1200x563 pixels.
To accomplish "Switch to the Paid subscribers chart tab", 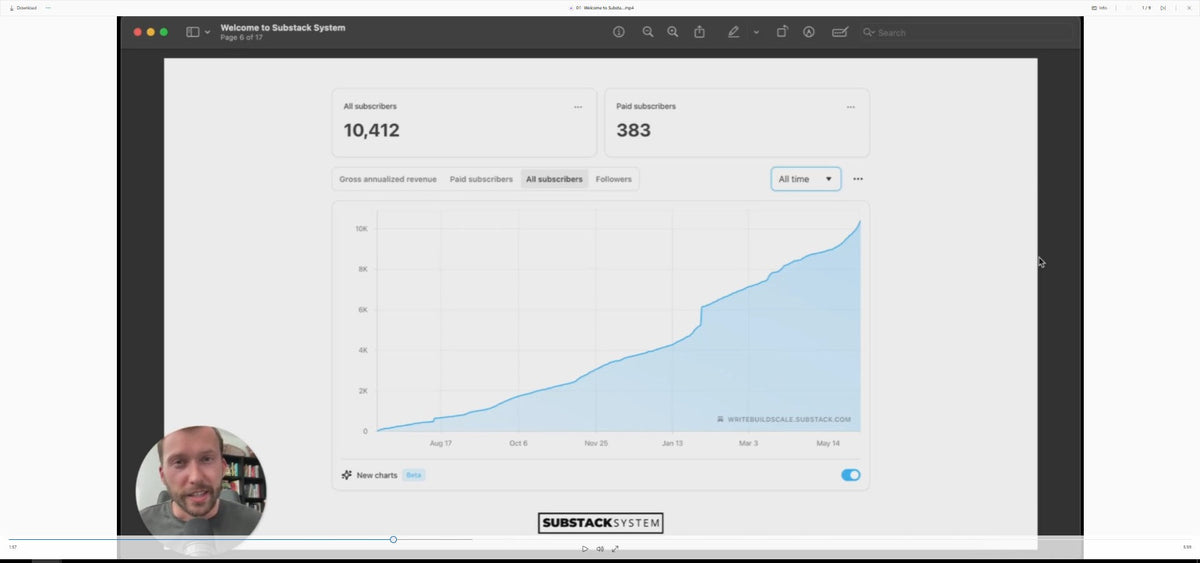I will point(481,179).
